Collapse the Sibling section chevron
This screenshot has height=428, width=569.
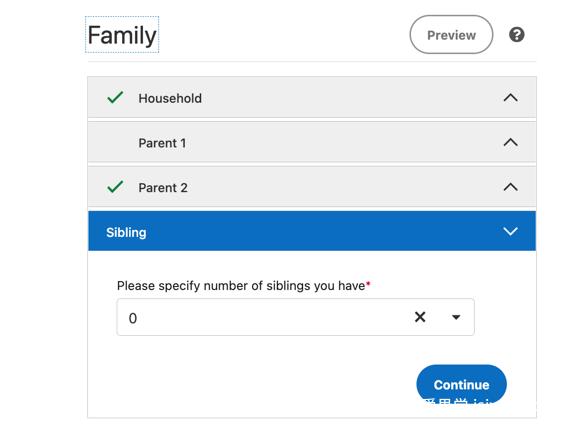pos(510,232)
